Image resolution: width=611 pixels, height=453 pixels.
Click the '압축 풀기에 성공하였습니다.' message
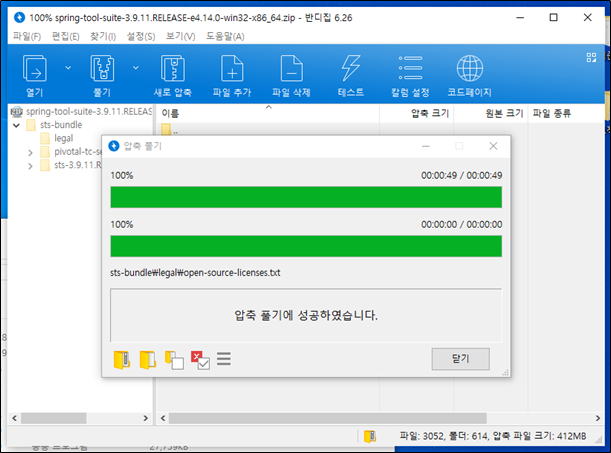pyautogui.click(x=306, y=315)
